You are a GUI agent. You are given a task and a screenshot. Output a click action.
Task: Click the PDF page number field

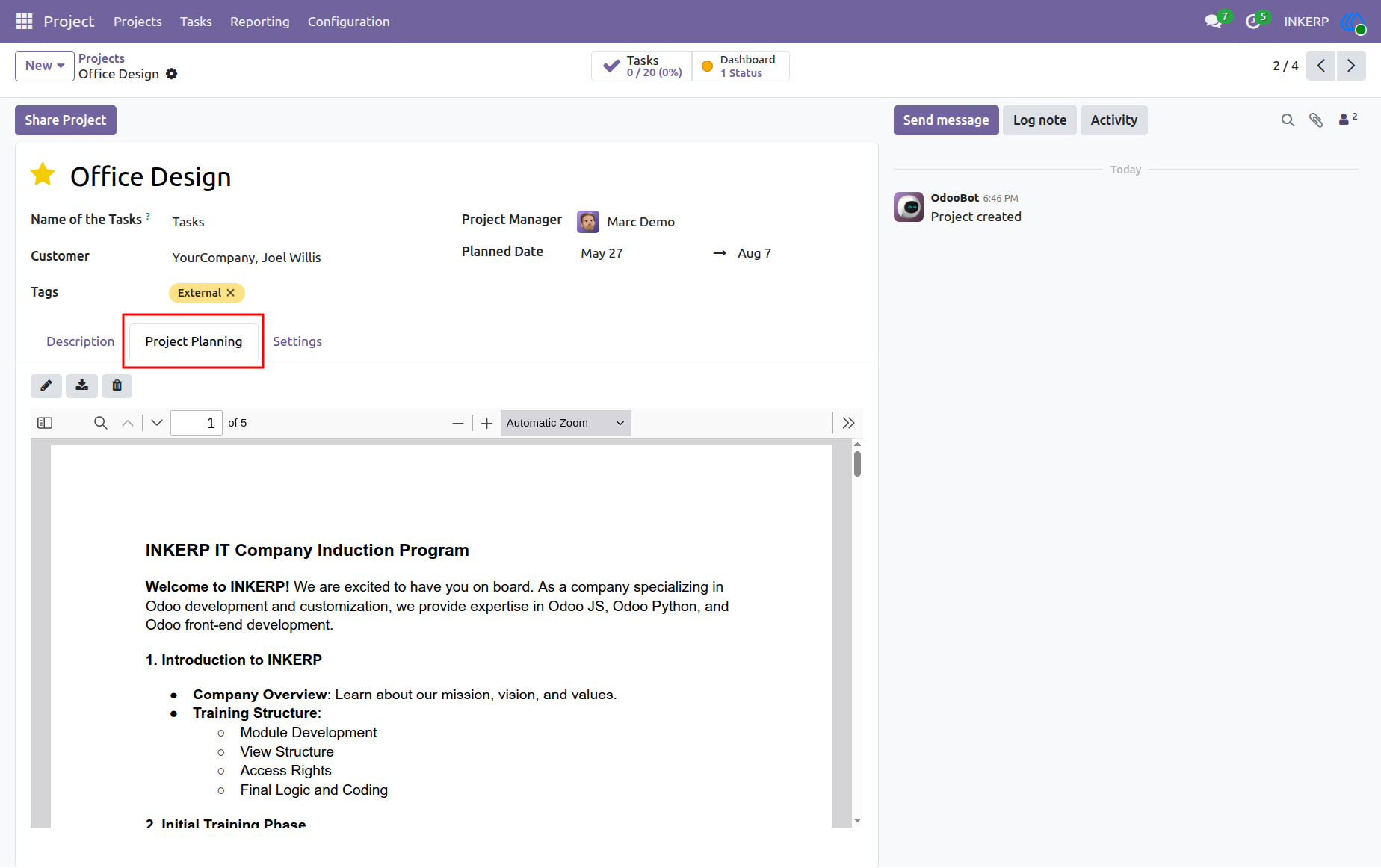(197, 423)
